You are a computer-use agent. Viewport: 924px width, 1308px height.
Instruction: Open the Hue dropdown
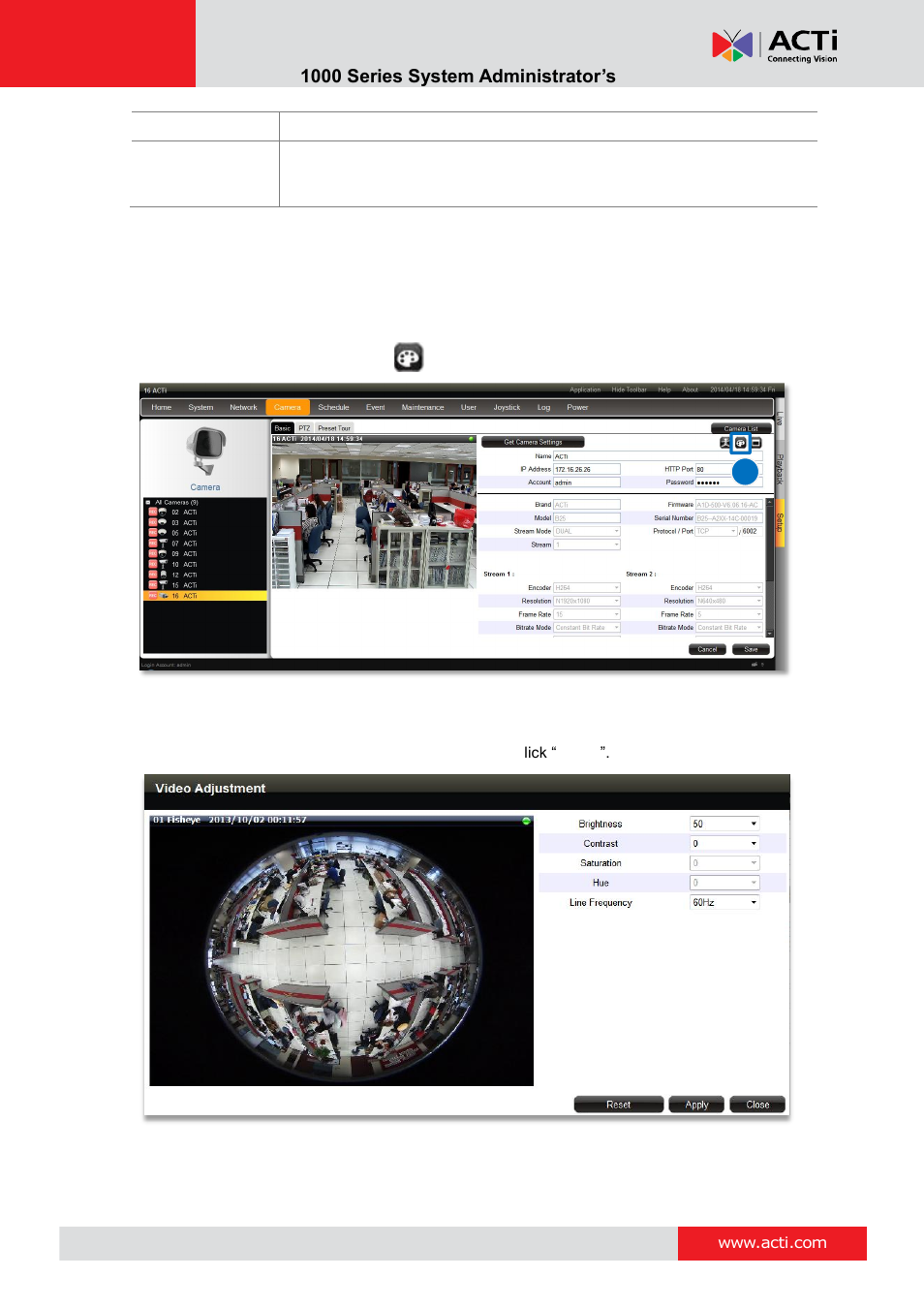[x=724, y=883]
